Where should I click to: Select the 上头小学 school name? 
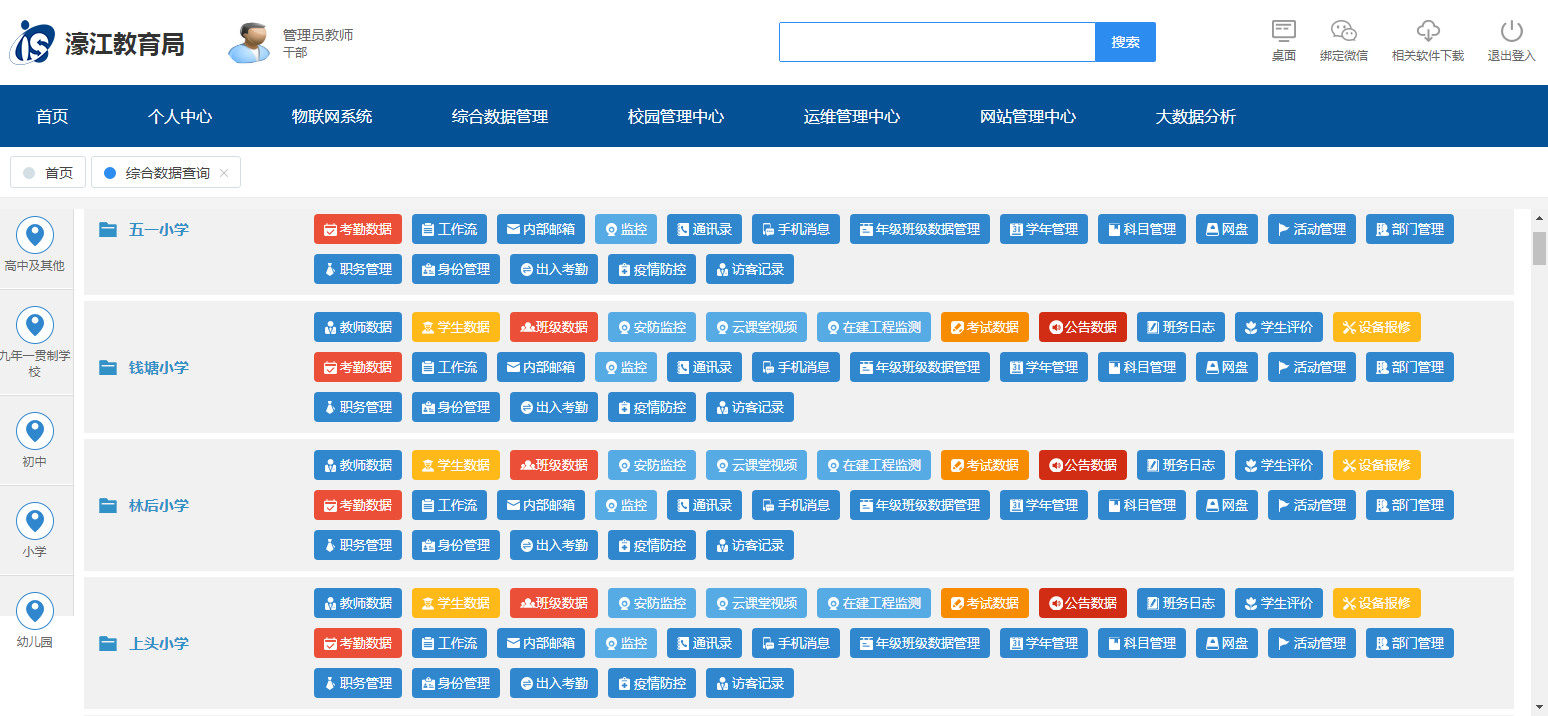159,643
